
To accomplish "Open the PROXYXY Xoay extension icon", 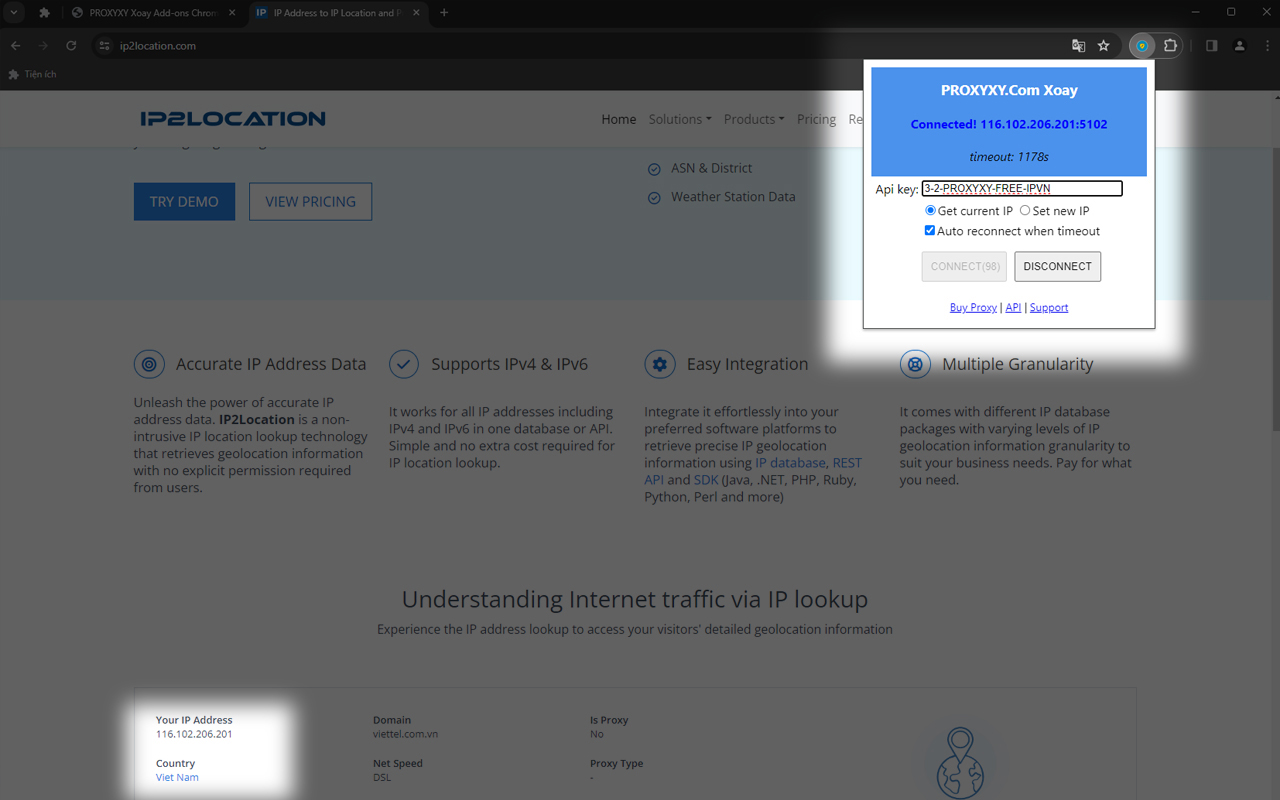I will (x=1141, y=45).
